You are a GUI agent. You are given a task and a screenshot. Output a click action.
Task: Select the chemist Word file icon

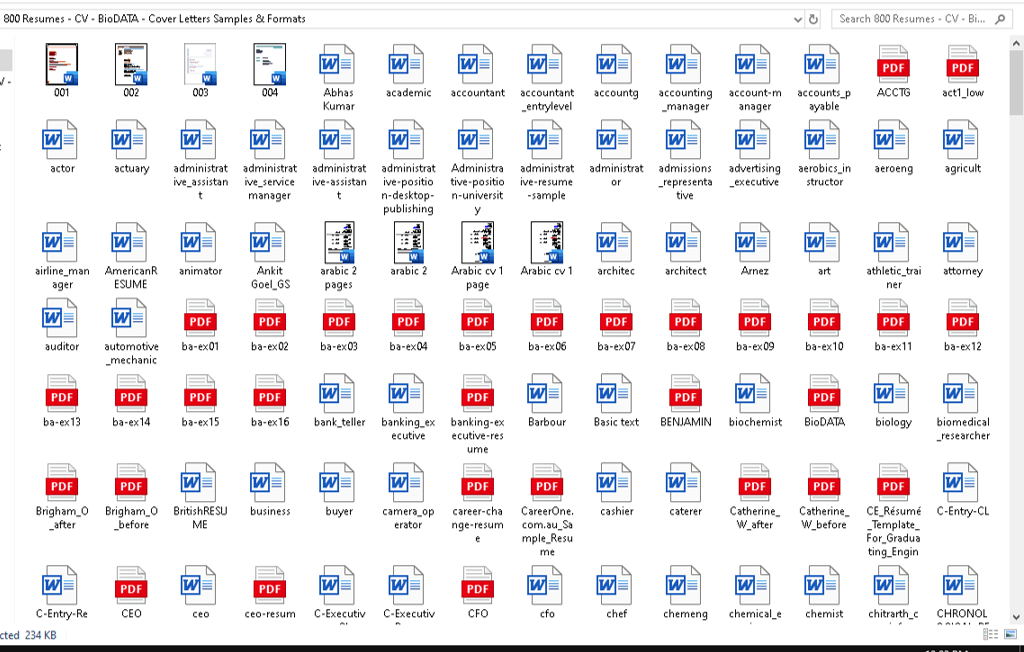click(x=823, y=585)
